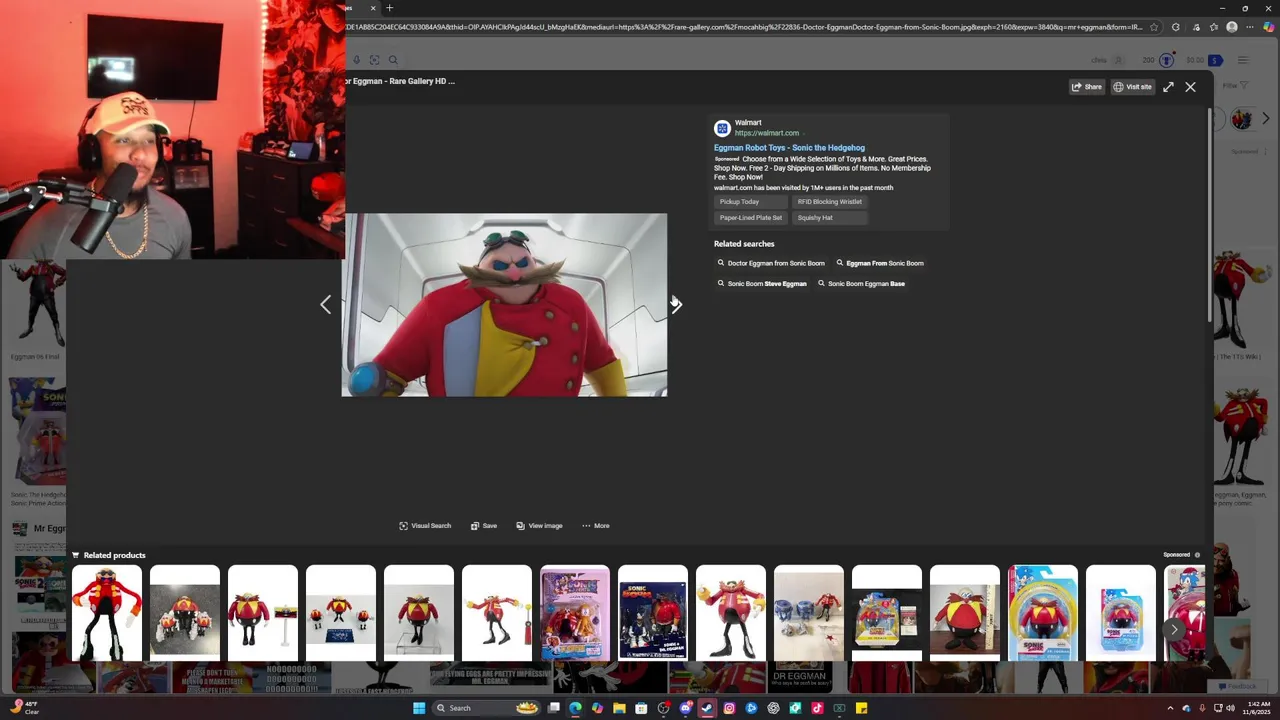
Task: Open the browser profile avatar
Action: point(1232,27)
